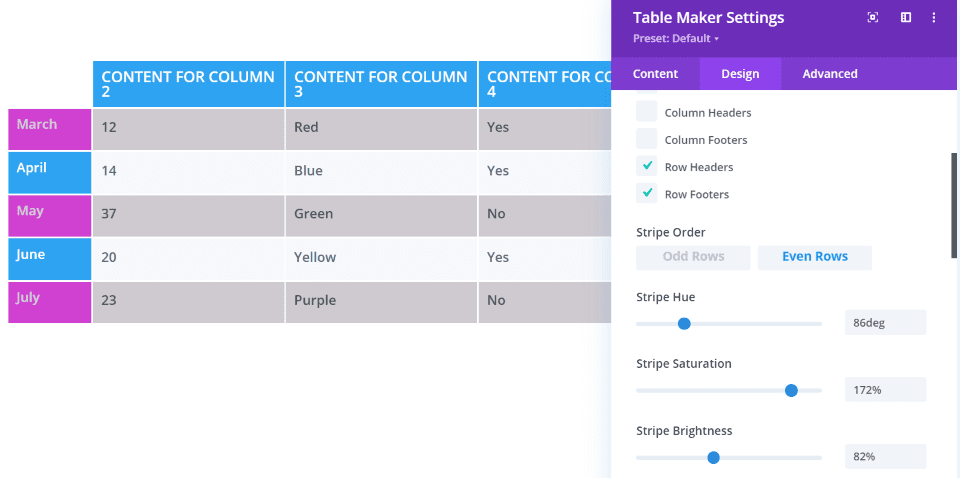Click the expand modal fullscreen icon

pyautogui.click(x=873, y=17)
